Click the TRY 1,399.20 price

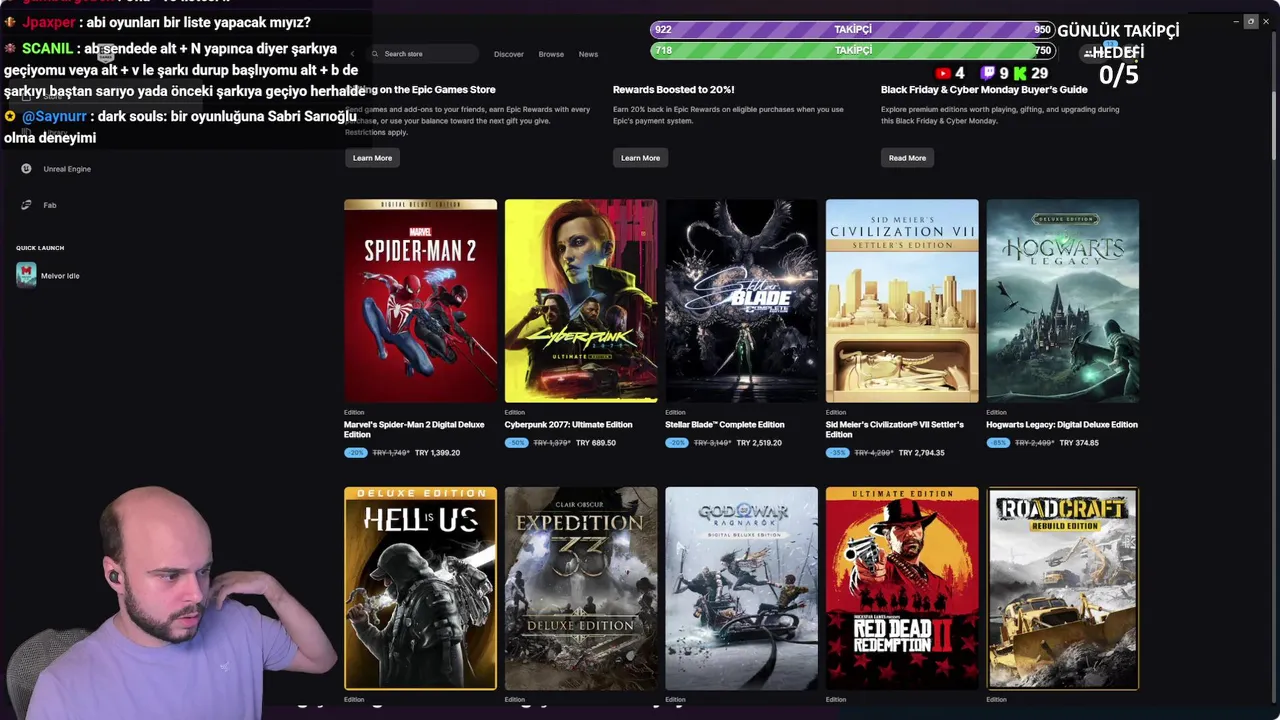[437, 453]
